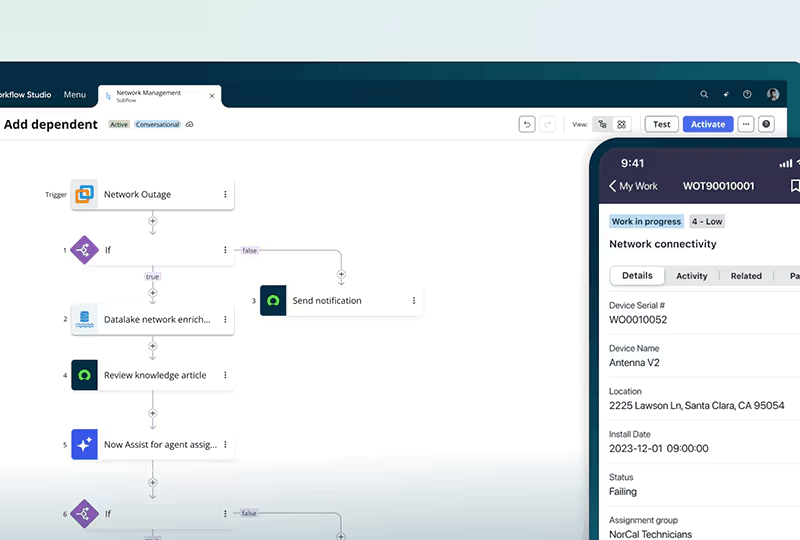Click the Now Assist sparkle step icon
The height and width of the screenshot is (540, 800).
(84, 445)
